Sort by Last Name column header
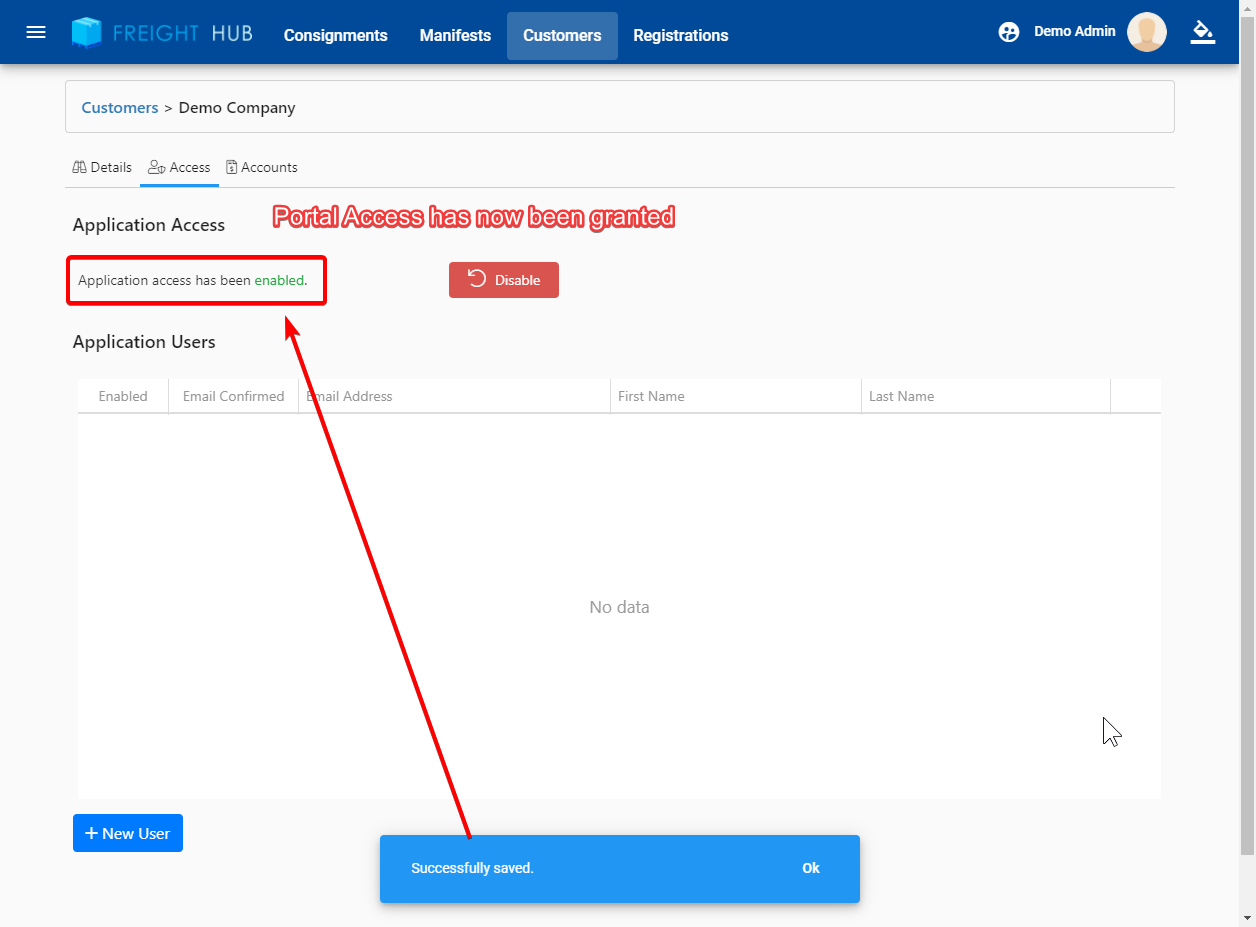Viewport: 1256px width, 927px height. (x=901, y=396)
